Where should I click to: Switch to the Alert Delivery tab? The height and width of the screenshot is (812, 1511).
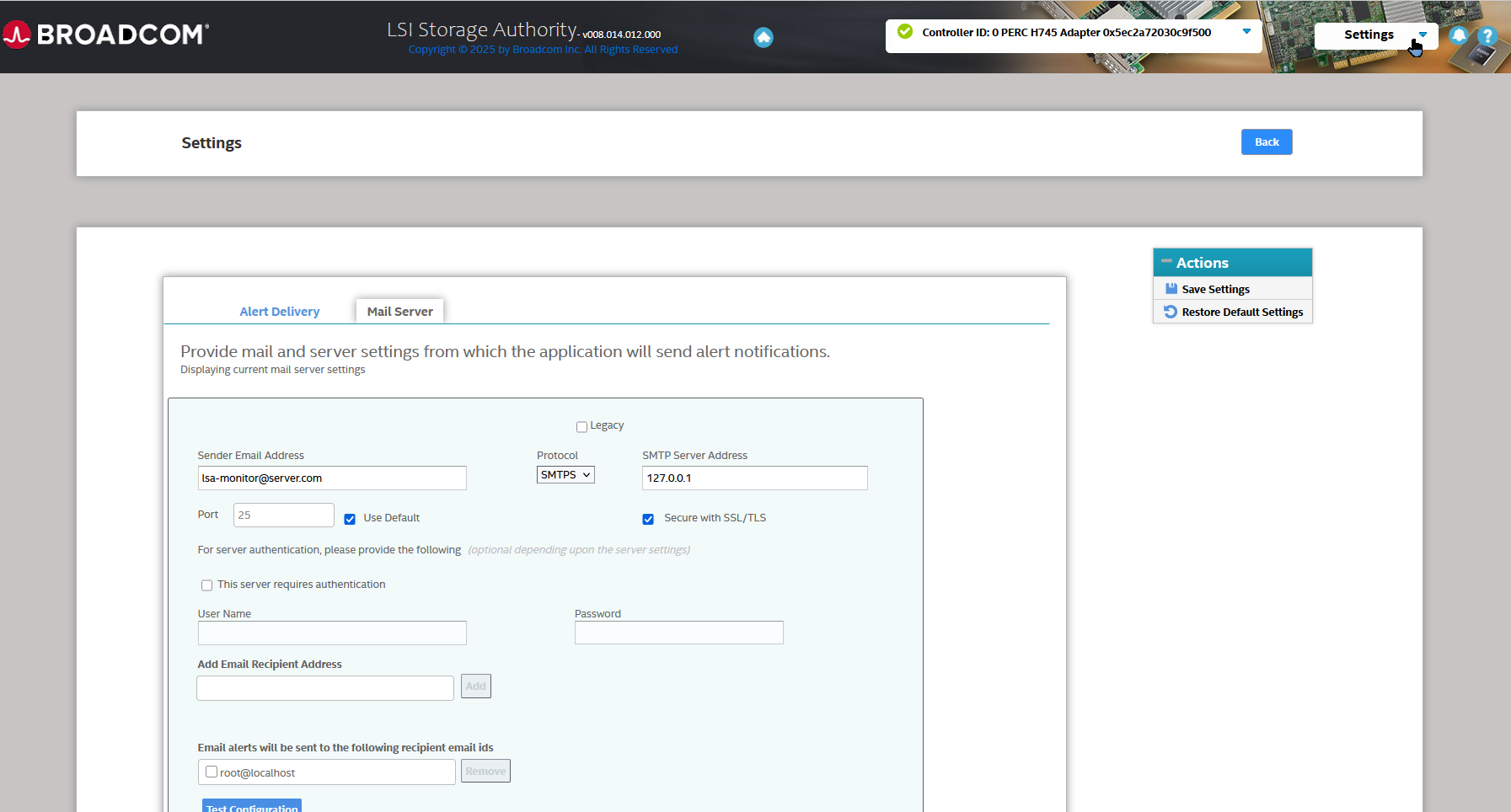point(279,311)
